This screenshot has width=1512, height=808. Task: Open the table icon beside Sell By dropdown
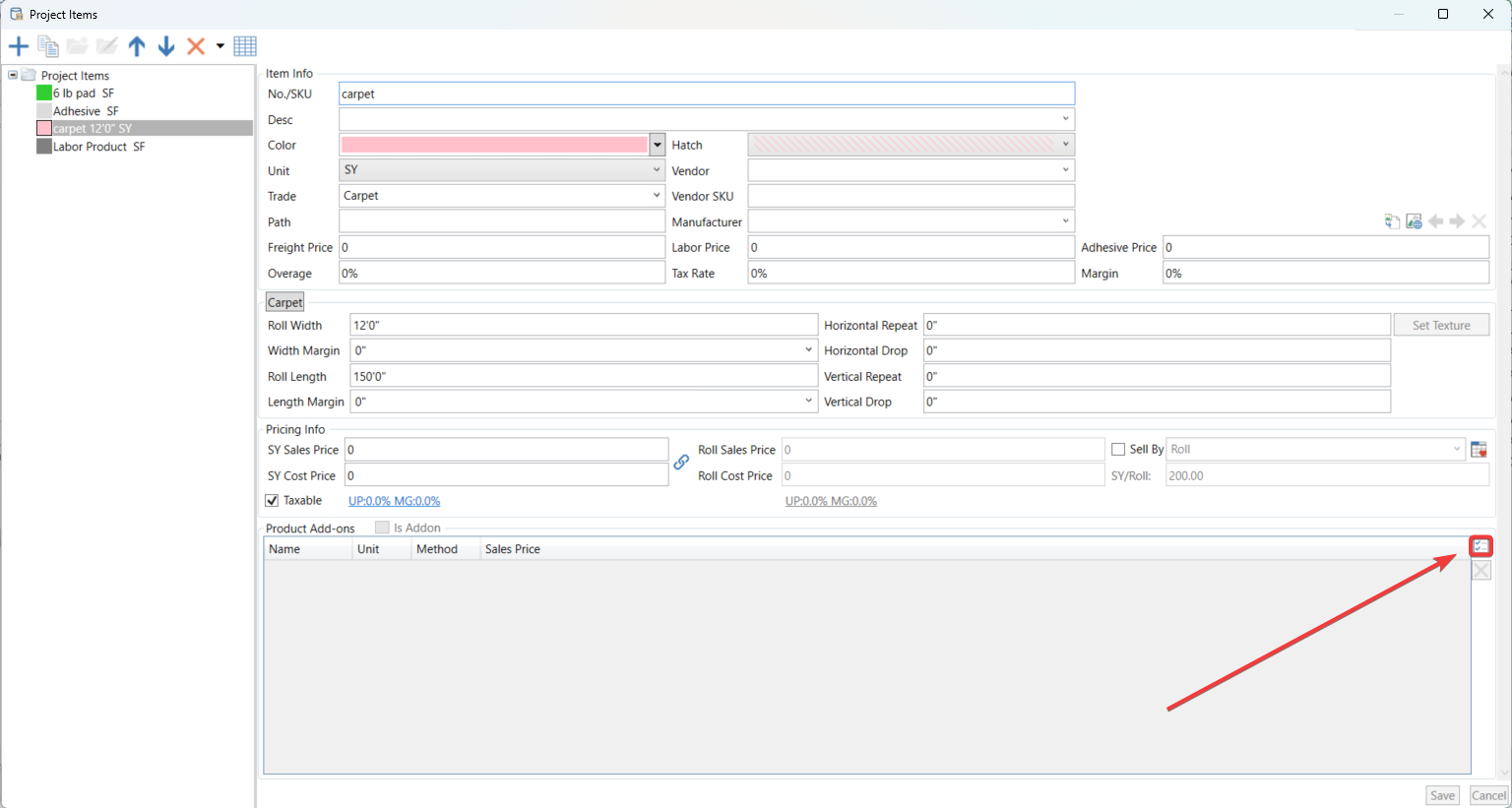tap(1479, 450)
